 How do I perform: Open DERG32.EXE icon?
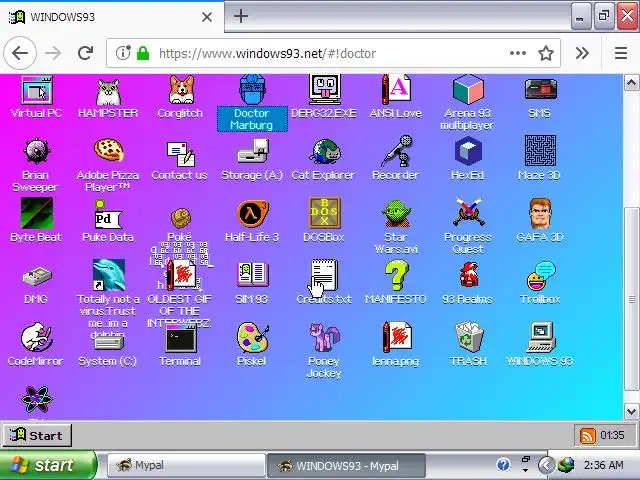coord(324,89)
